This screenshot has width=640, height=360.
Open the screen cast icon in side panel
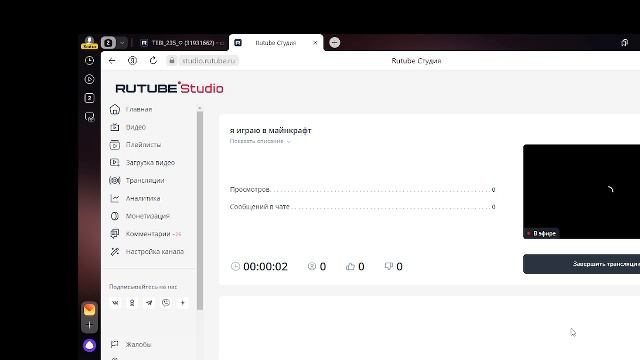click(89, 117)
